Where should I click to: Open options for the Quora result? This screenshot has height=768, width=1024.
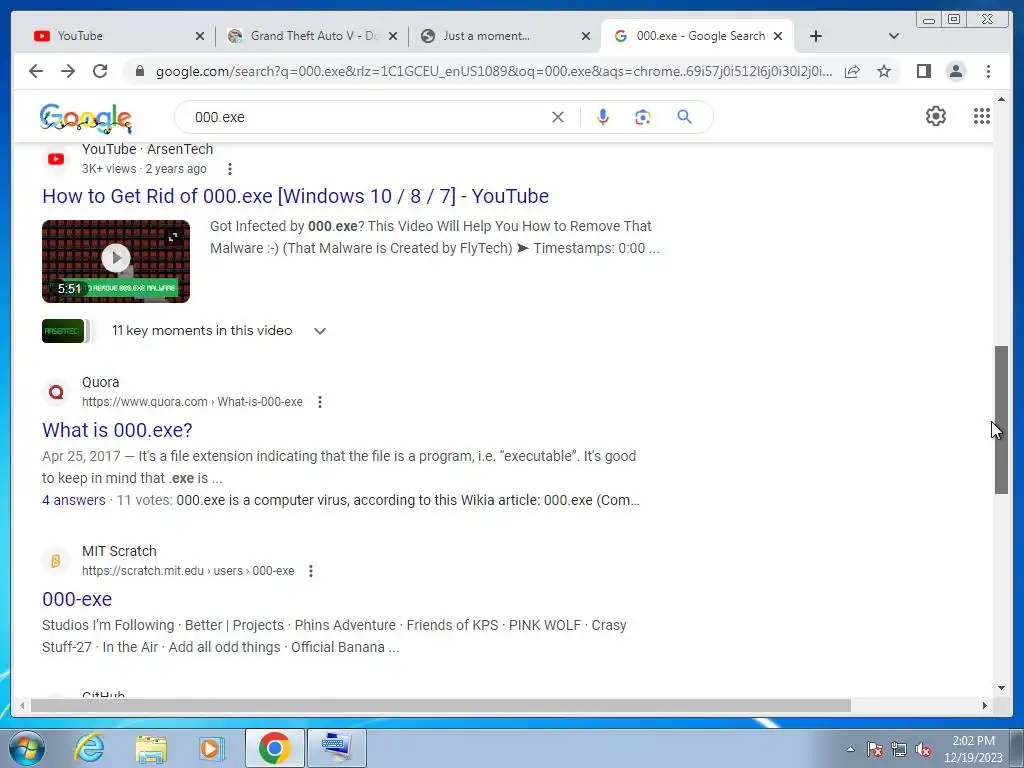coord(319,402)
